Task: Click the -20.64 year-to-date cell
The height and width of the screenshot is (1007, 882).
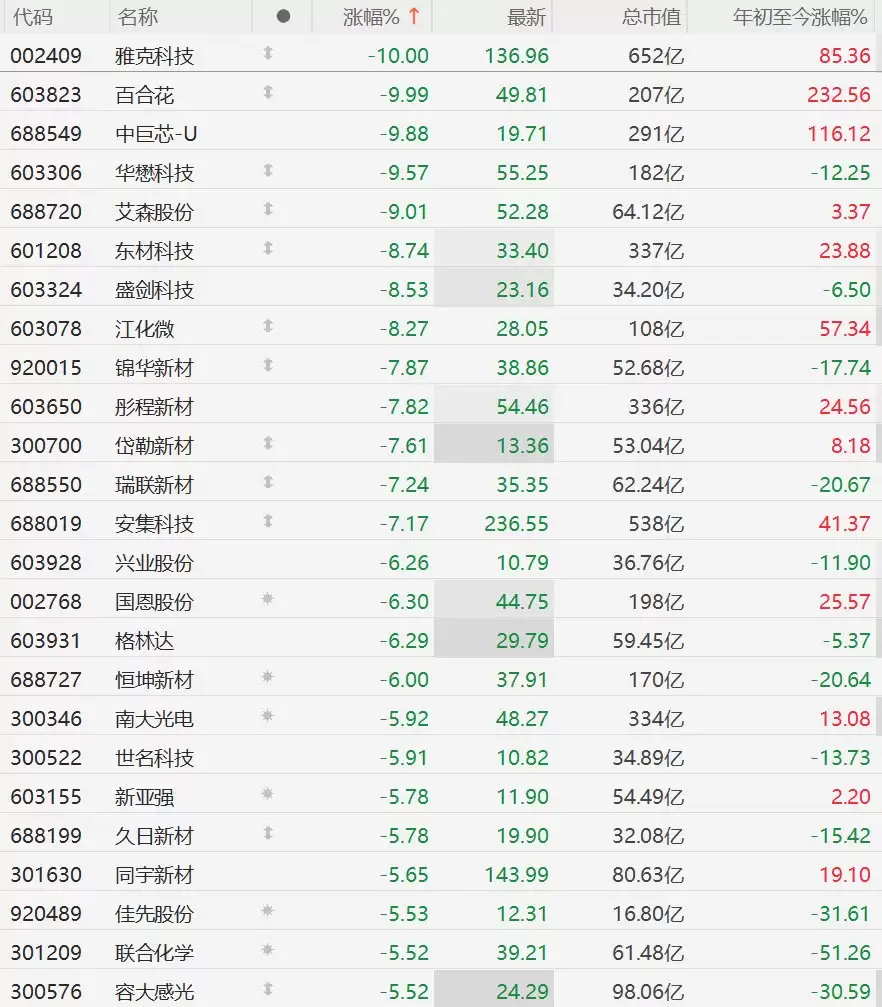Action: [840, 679]
